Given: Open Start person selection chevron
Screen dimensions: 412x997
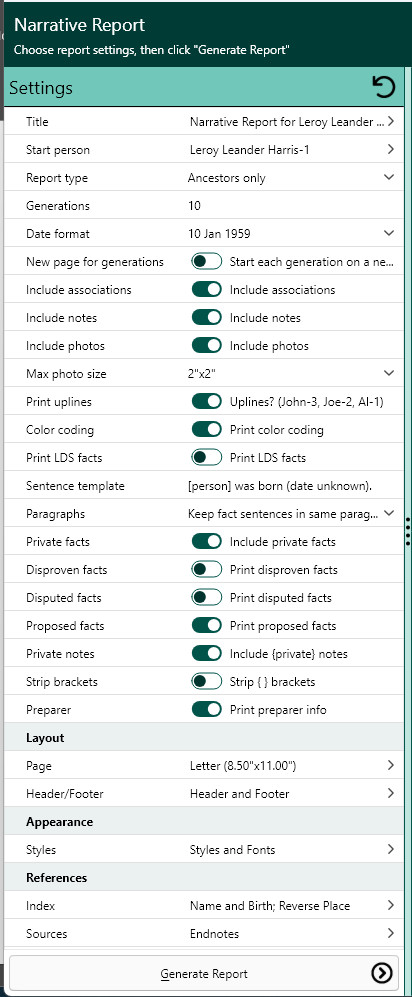Looking at the screenshot, I should click(390, 149).
